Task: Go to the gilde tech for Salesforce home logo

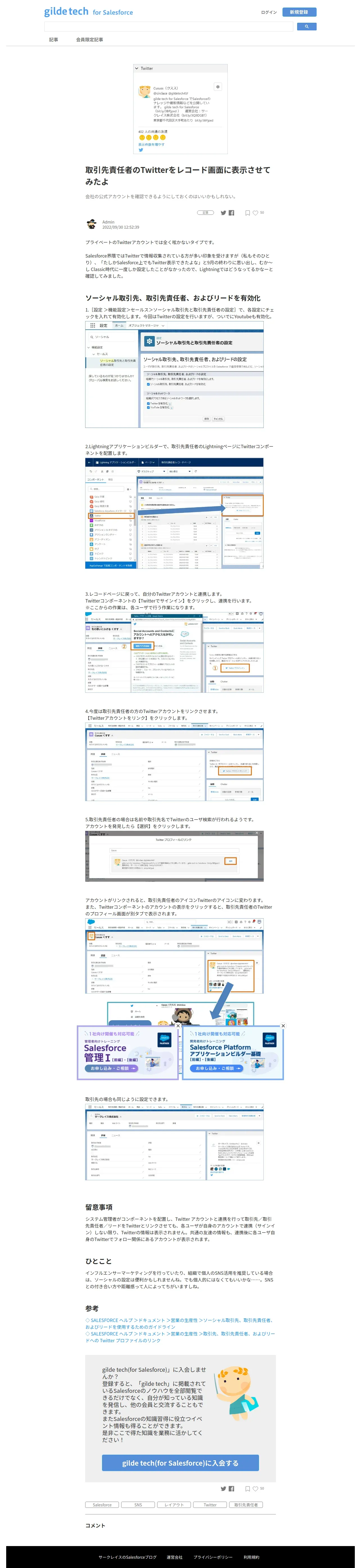Action: pos(88,12)
